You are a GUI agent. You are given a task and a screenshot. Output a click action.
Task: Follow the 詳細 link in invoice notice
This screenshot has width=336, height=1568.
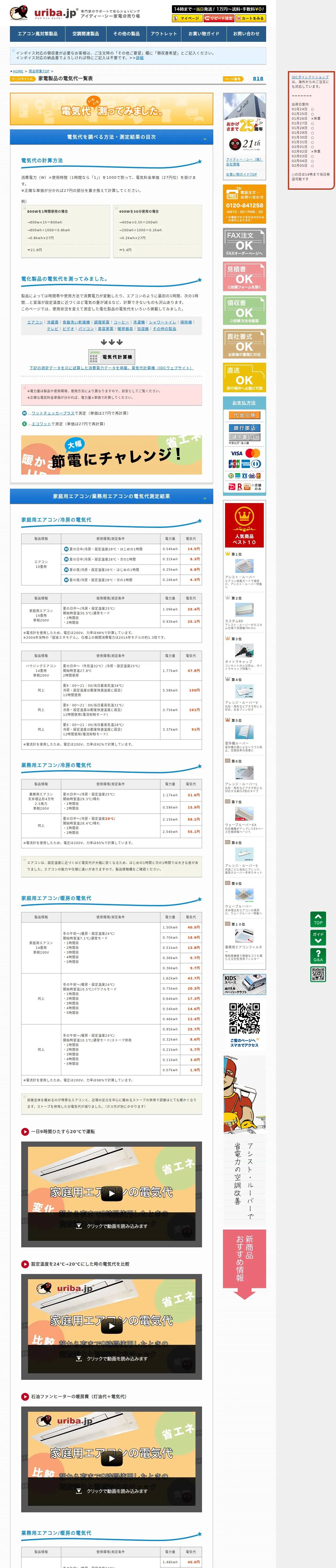click(140, 58)
